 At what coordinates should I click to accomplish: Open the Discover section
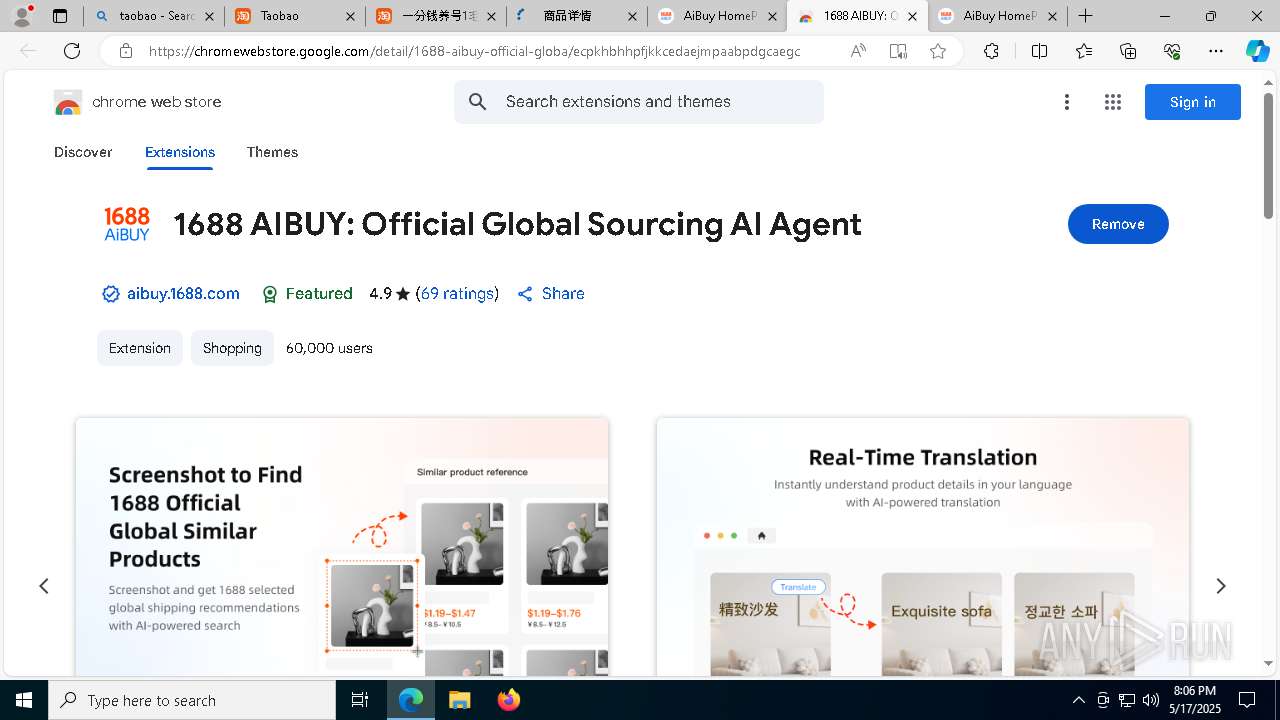83,152
